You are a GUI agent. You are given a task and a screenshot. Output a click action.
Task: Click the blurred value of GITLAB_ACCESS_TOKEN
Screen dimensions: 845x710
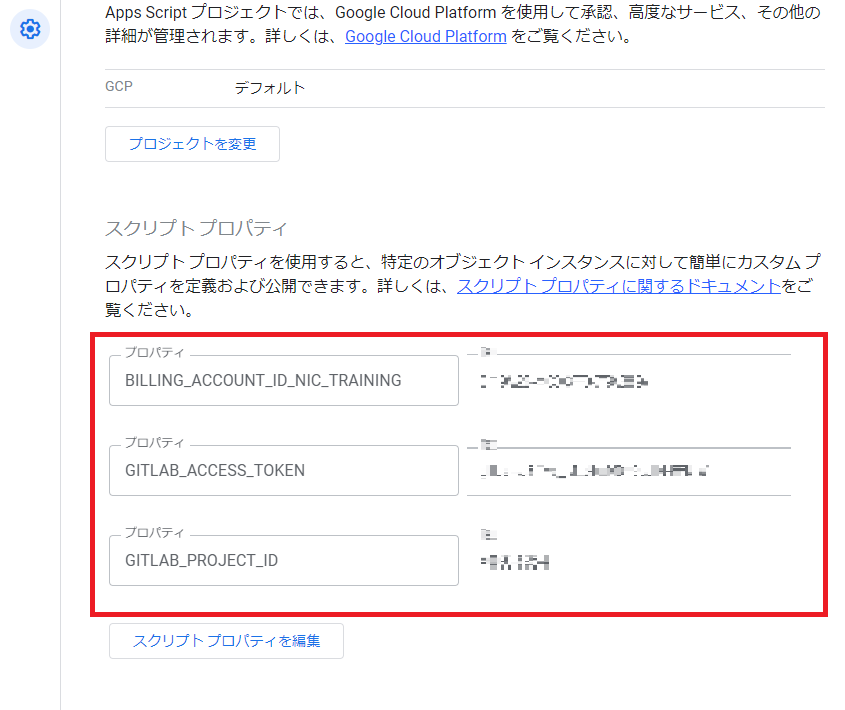tap(594, 471)
